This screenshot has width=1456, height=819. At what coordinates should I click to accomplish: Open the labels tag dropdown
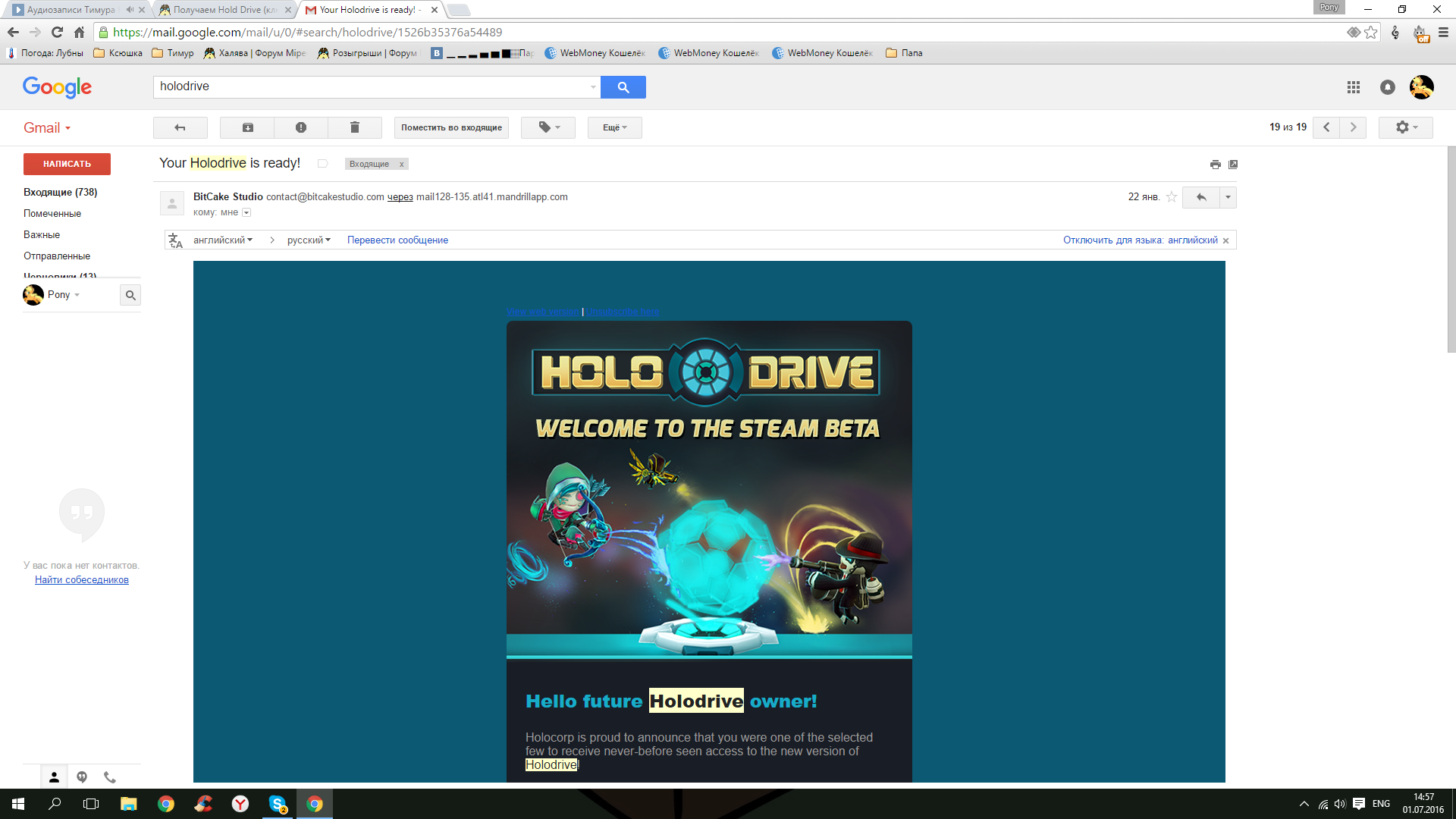pos(548,127)
